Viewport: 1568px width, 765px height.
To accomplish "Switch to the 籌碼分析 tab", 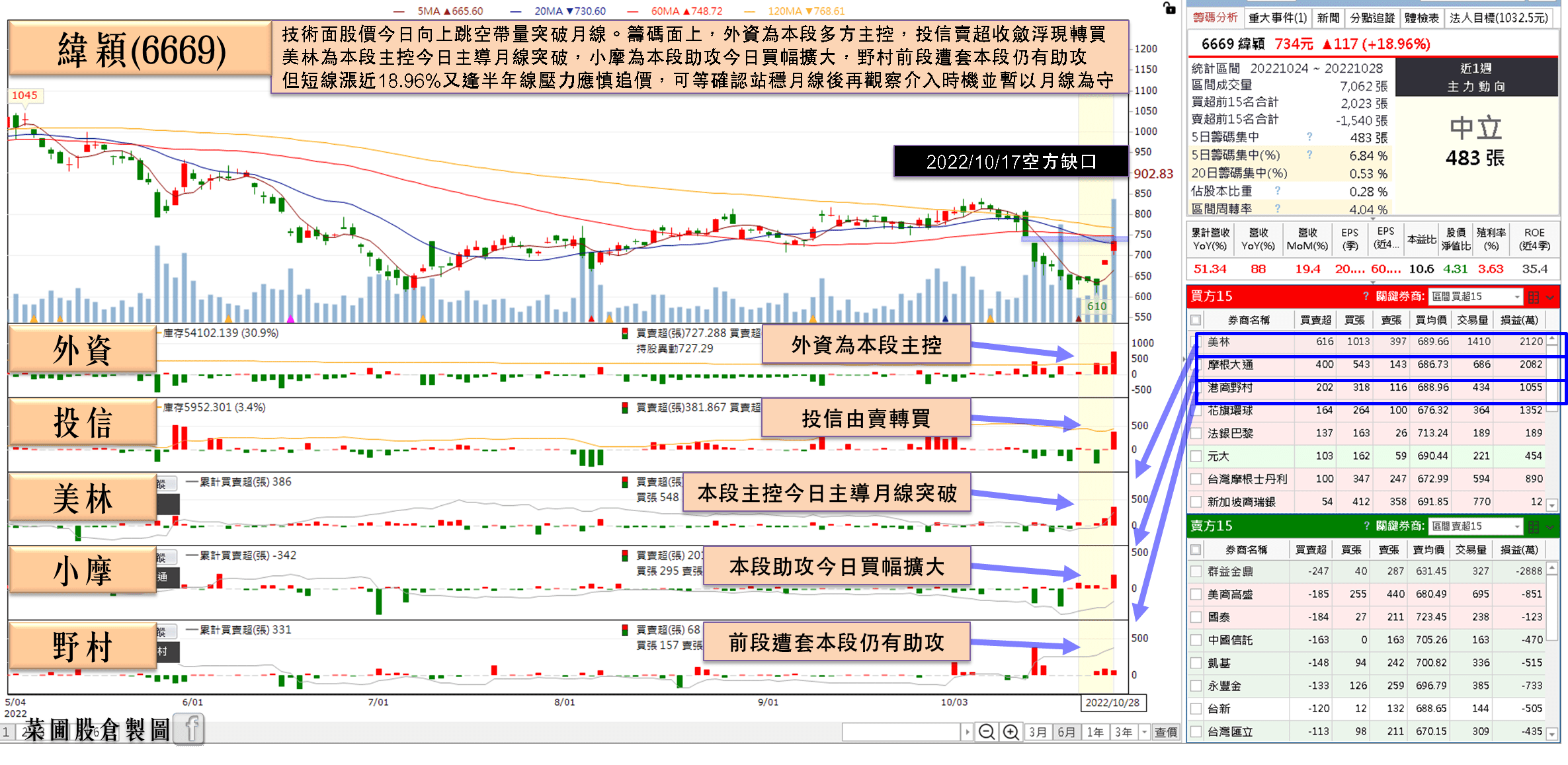I will 1215,18.
